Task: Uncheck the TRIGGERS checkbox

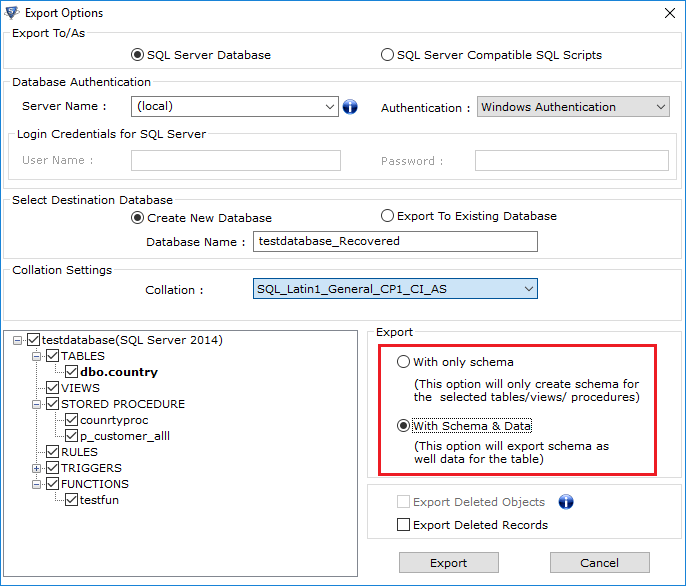Action: [x=52, y=467]
